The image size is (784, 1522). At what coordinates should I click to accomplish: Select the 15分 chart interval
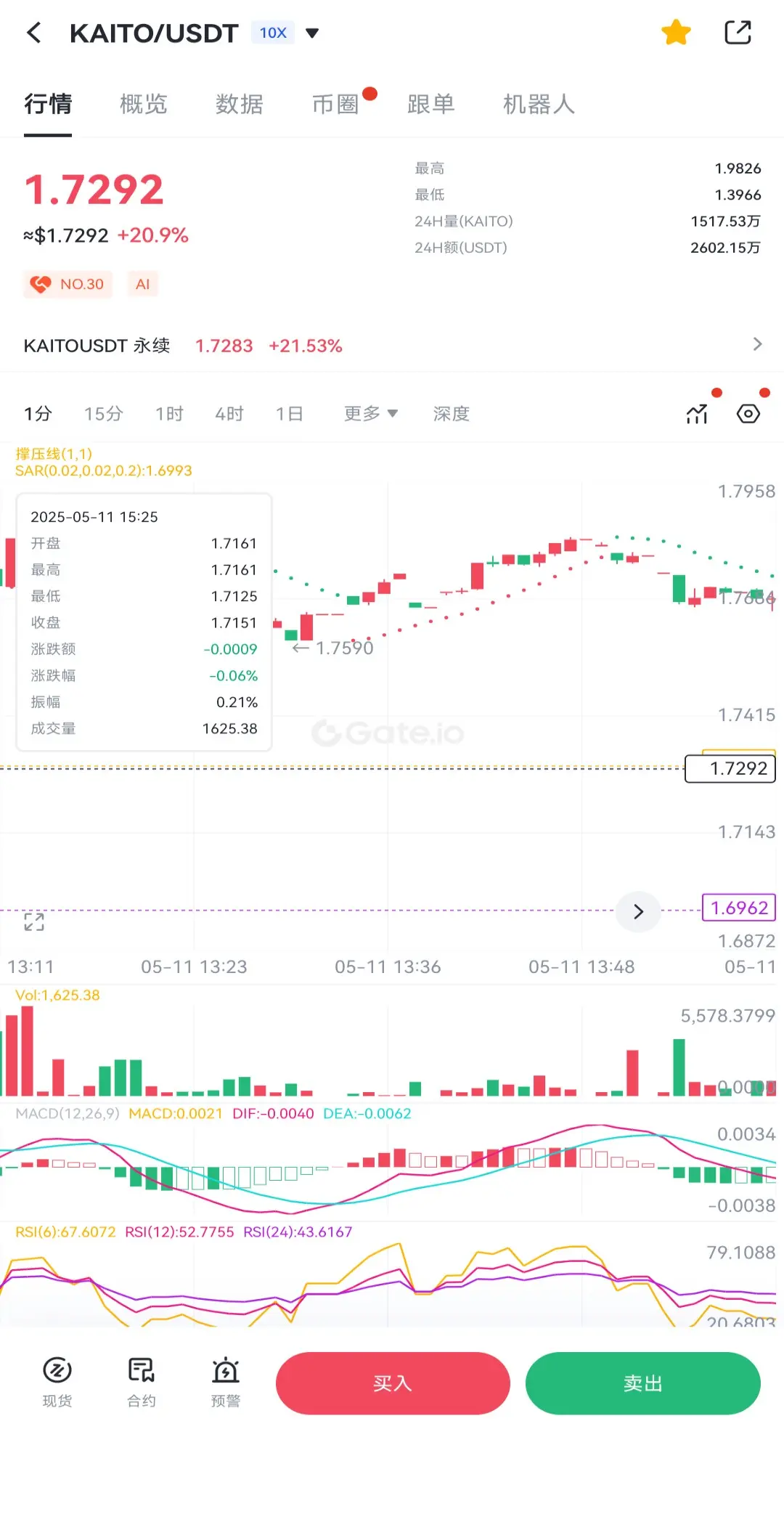pos(104,414)
